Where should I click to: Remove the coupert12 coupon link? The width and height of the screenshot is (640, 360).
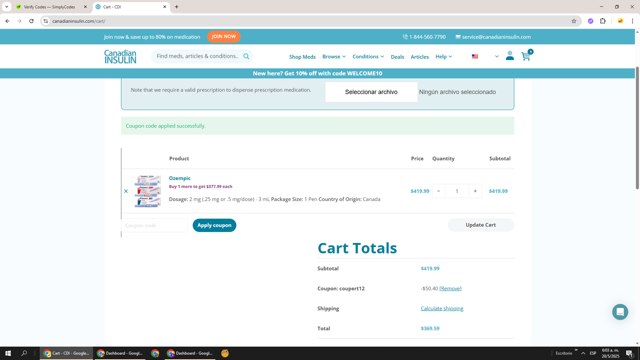[x=450, y=288]
